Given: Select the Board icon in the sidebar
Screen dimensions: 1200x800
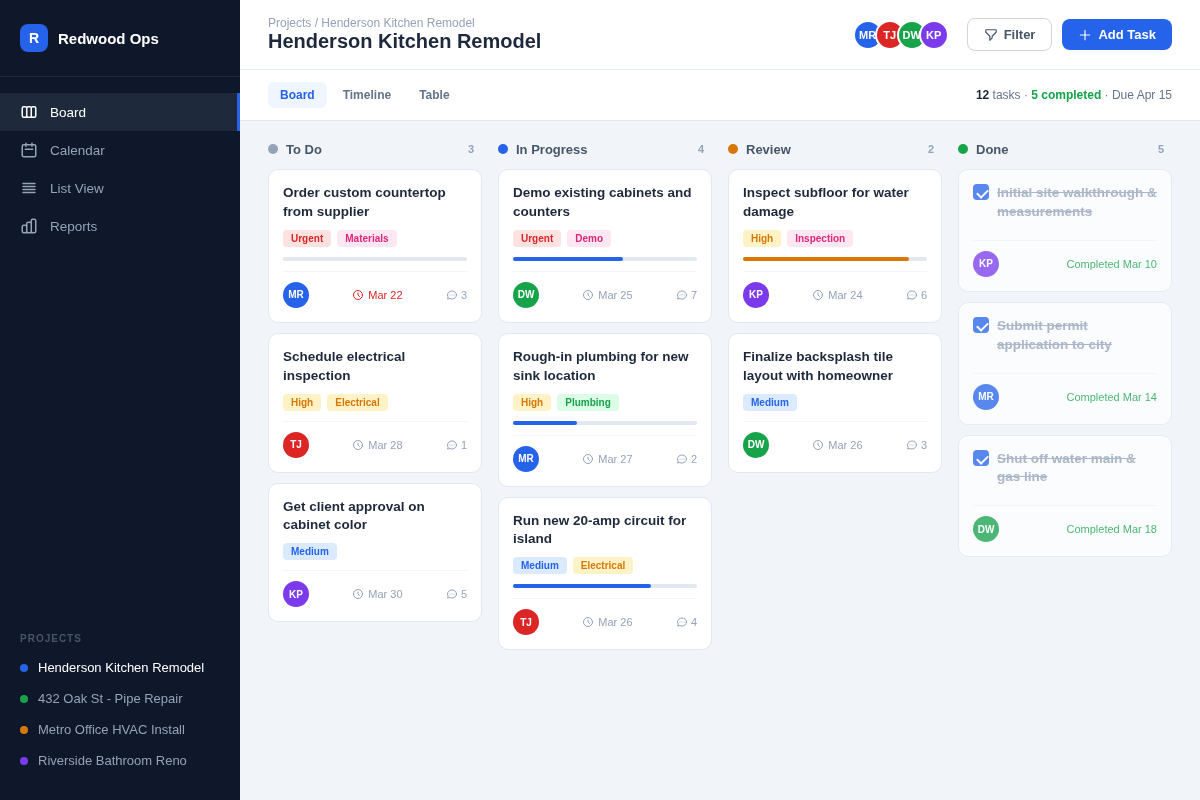Looking at the screenshot, I should pyautogui.click(x=31, y=112).
